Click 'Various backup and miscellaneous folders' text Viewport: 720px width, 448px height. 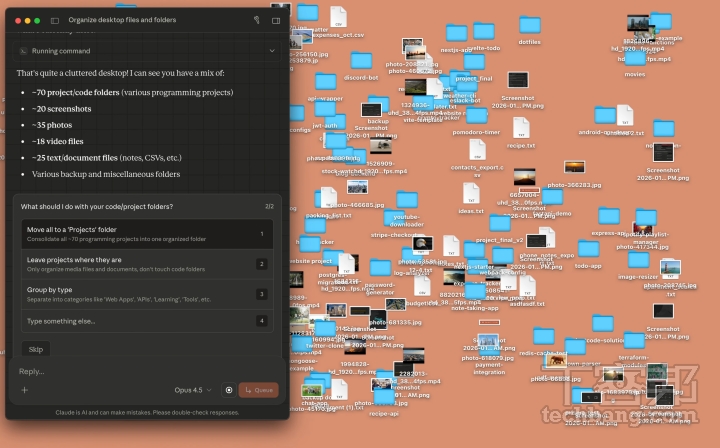106,174
